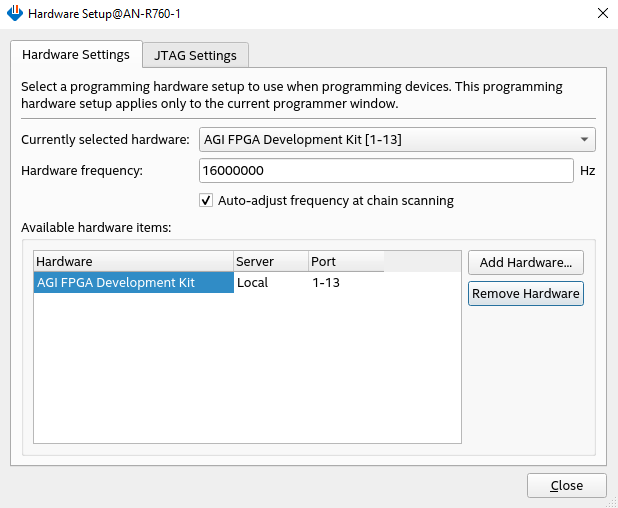Viewport: 618px width, 508px height.
Task: Click the 1-13 port cell
Action: pyautogui.click(x=326, y=283)
